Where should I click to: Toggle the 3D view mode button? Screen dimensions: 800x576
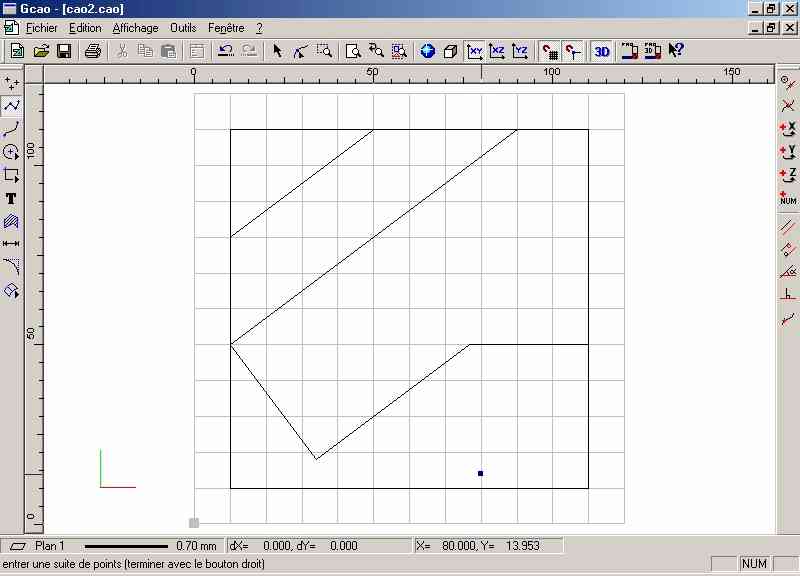coord(601,51)
